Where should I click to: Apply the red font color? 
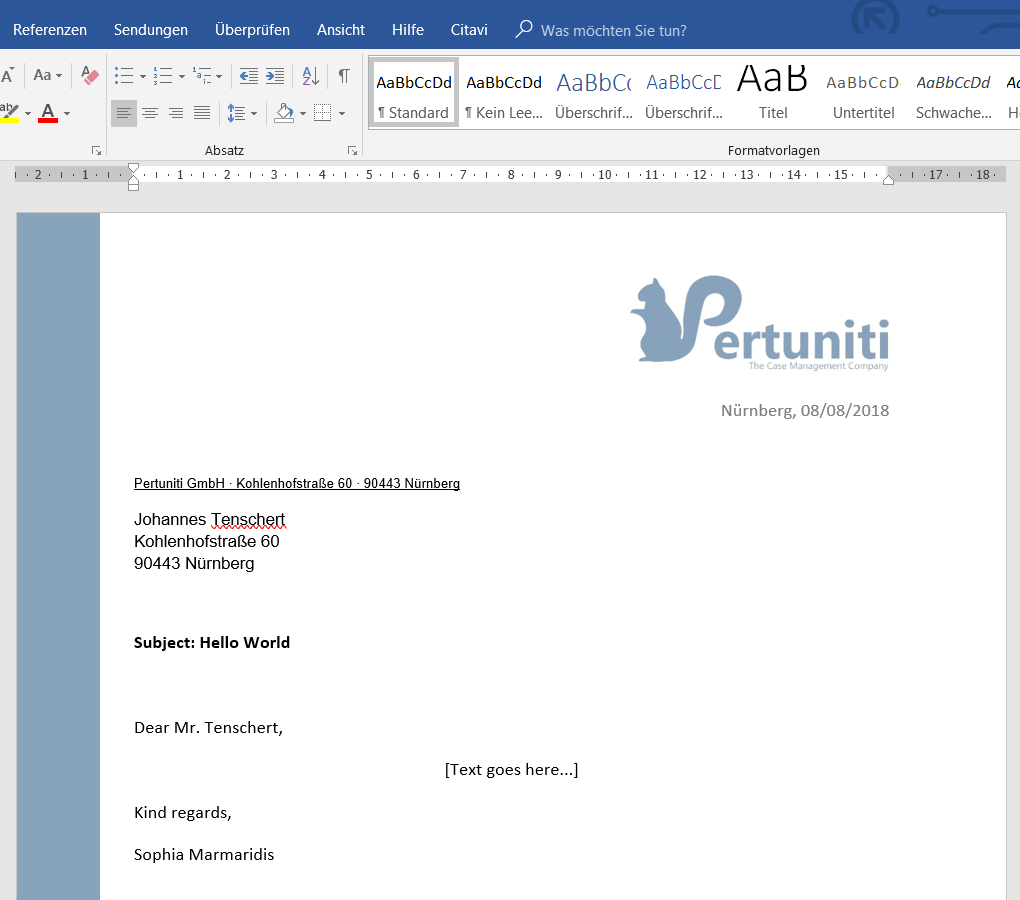[x=48, y=113]
